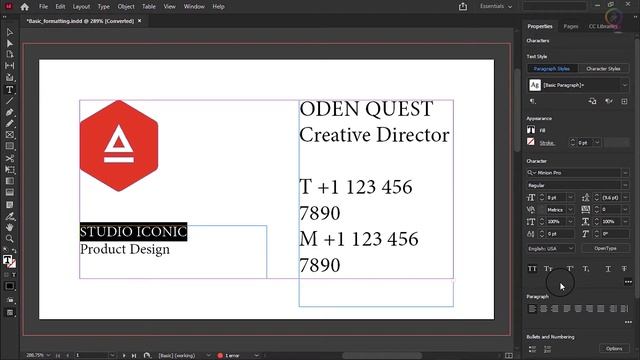Toggle Underline formatting

pyautogui.click(x=608, y=269)
